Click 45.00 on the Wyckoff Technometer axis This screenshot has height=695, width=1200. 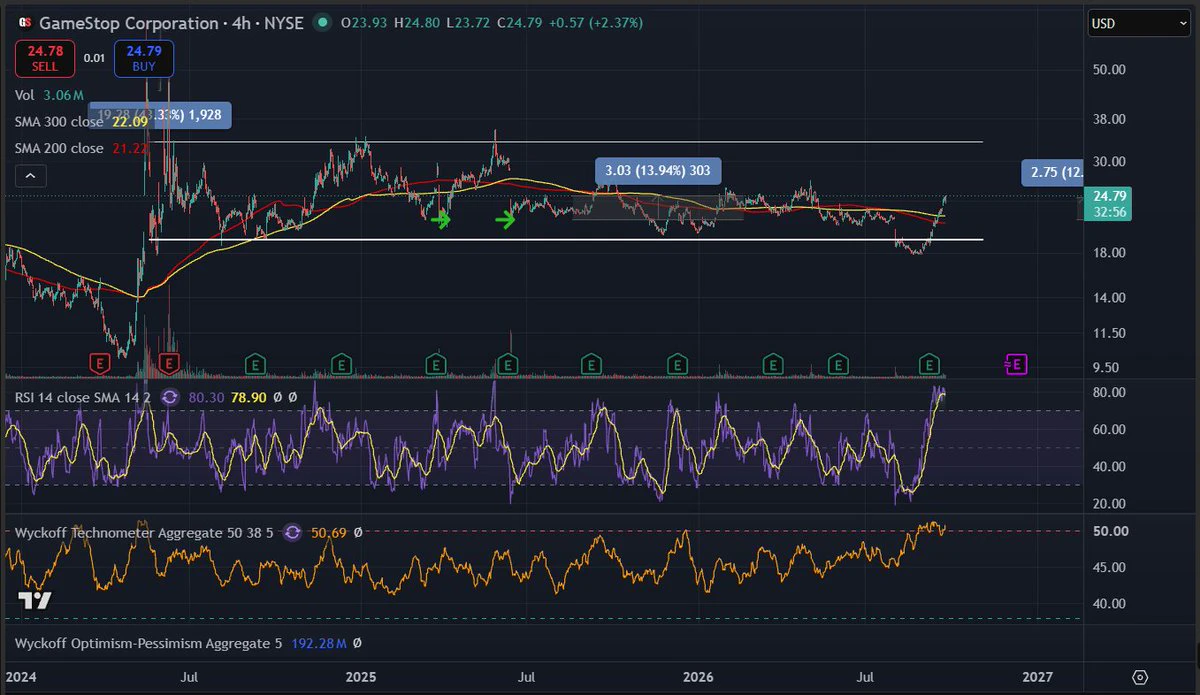point(1110,567)
